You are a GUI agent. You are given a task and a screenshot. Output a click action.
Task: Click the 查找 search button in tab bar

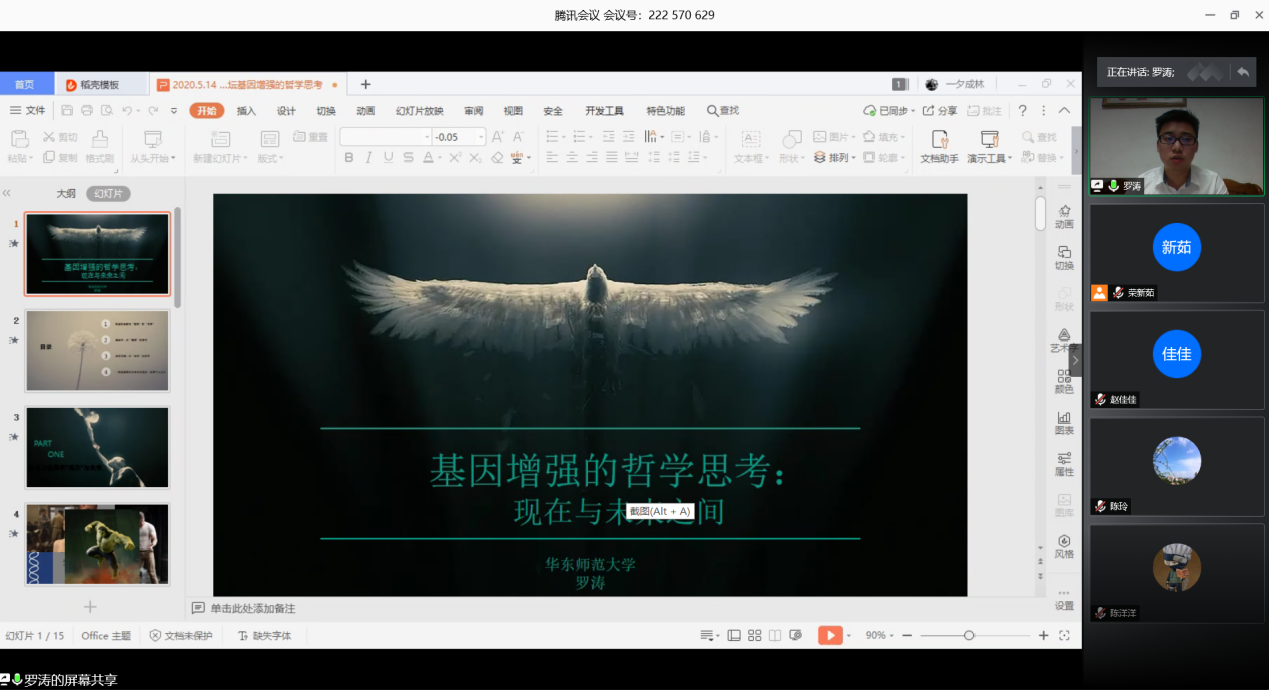click(x=723, y=111)
